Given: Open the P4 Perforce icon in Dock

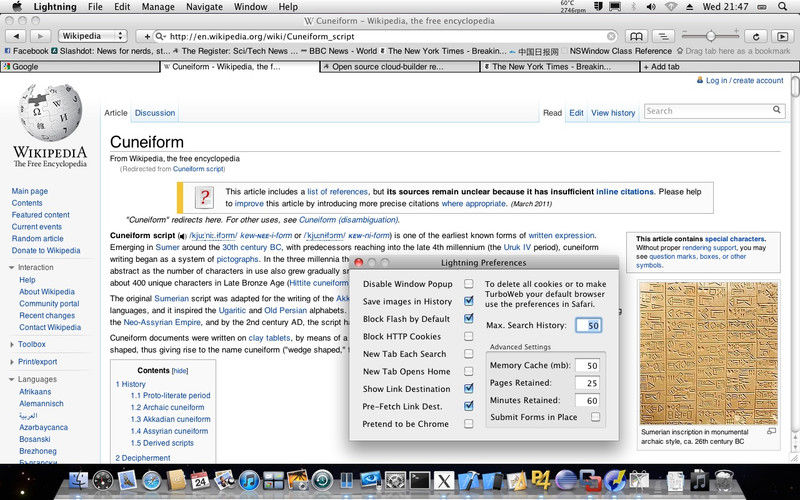Looking at the screenshot, I should tap(541, 480).
